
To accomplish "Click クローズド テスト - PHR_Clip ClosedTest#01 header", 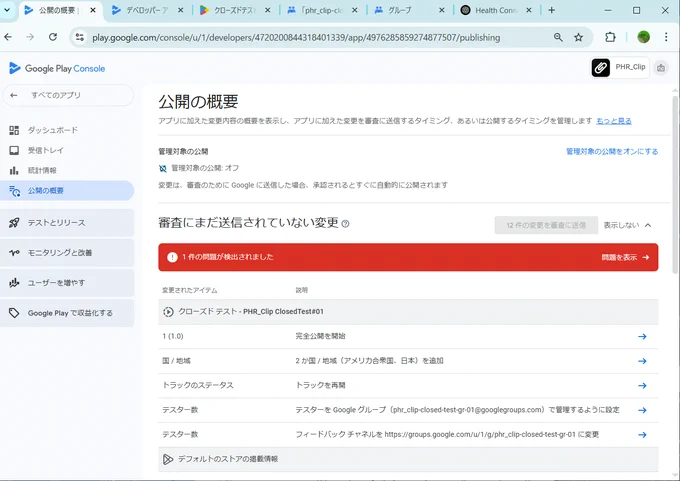I will click(408, 311).
